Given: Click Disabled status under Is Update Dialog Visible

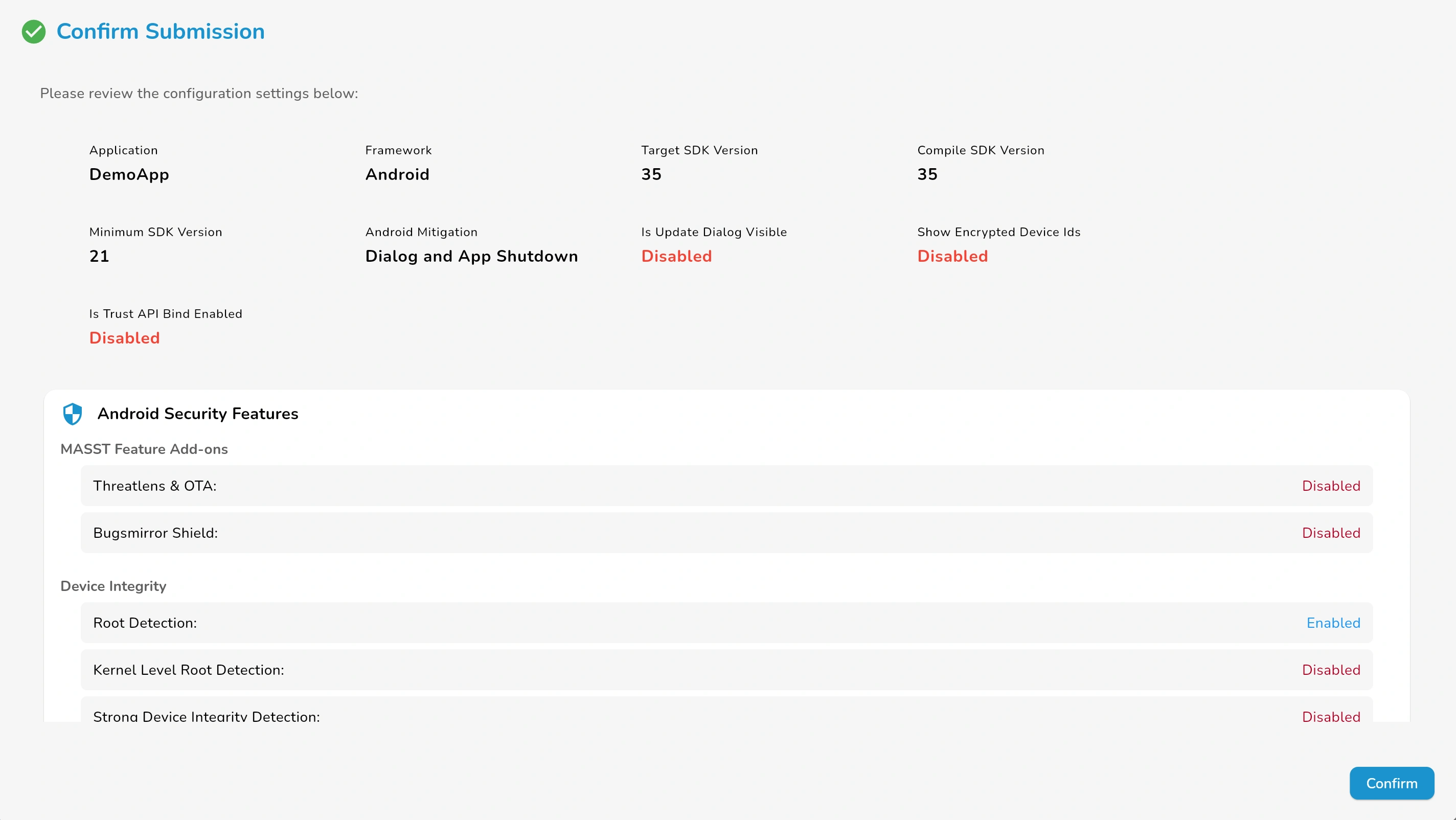Looking at the screenshot, I should point(676,256).
